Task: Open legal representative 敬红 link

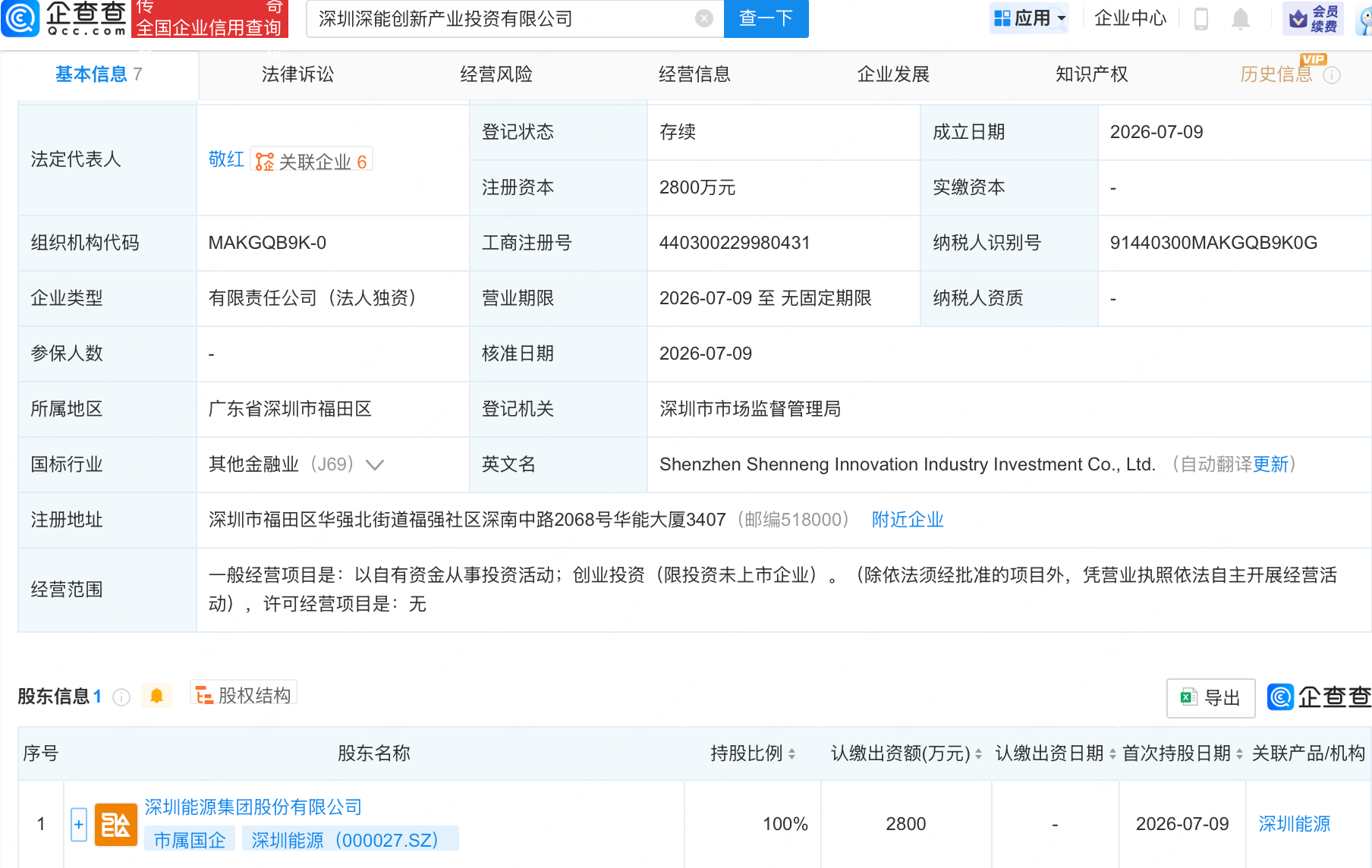Action: pyautogui.click(x=226, y=159)
